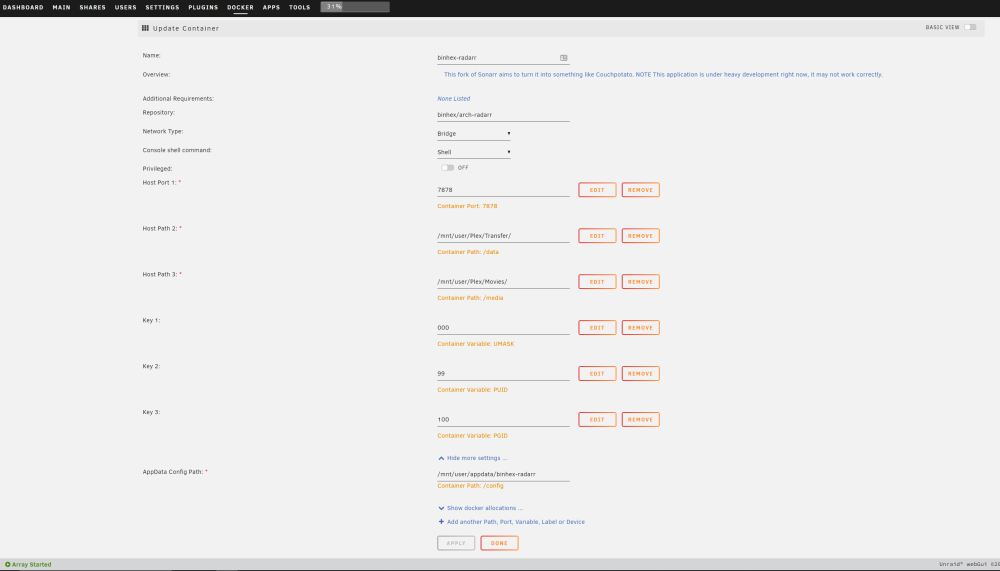The width and height of the screenshot is (1000, 571).
Task: Click the Container Port: 7878 text
Action: (x=467, y=207)
